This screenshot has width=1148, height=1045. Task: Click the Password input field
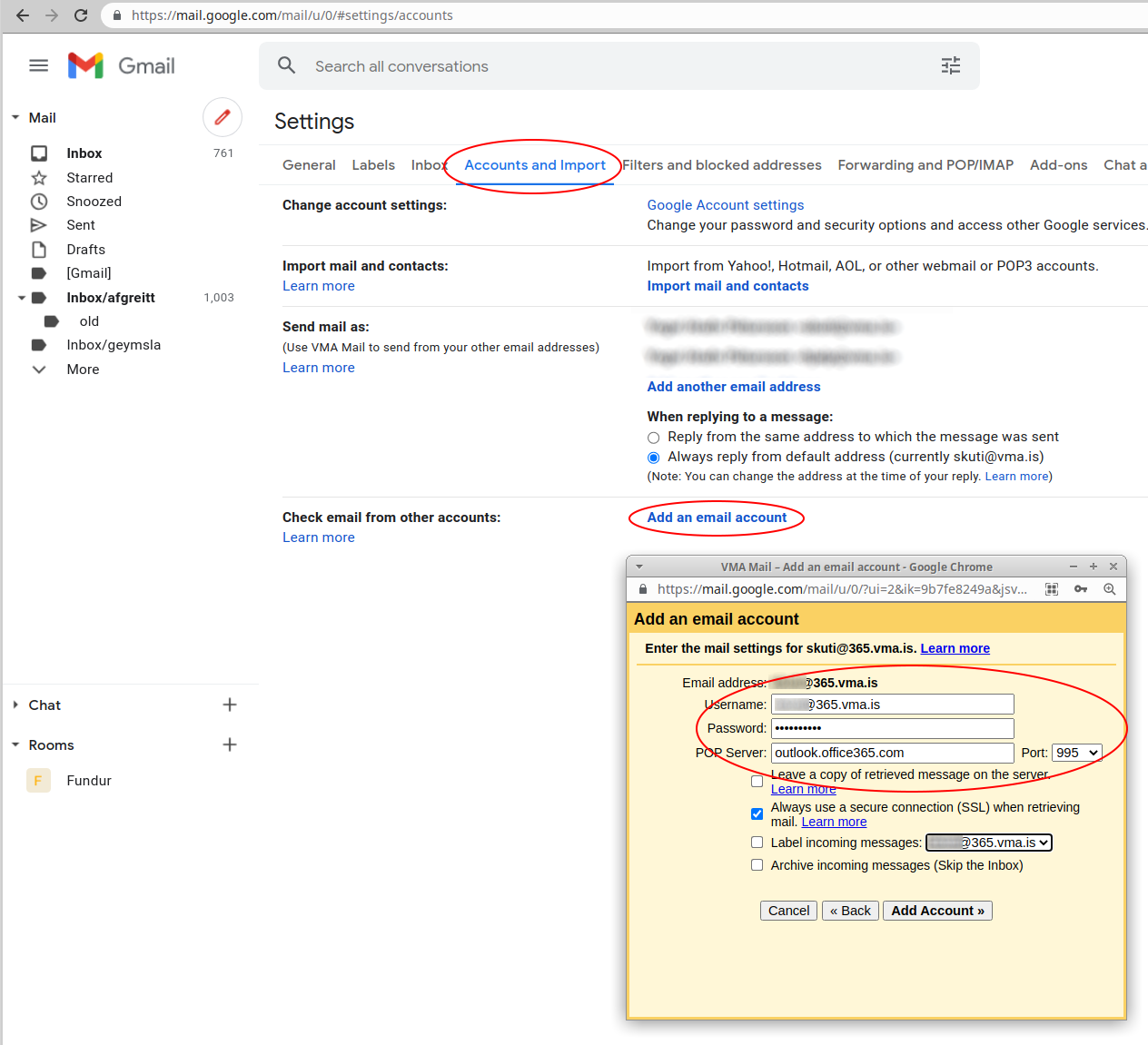tap(892, 728)
